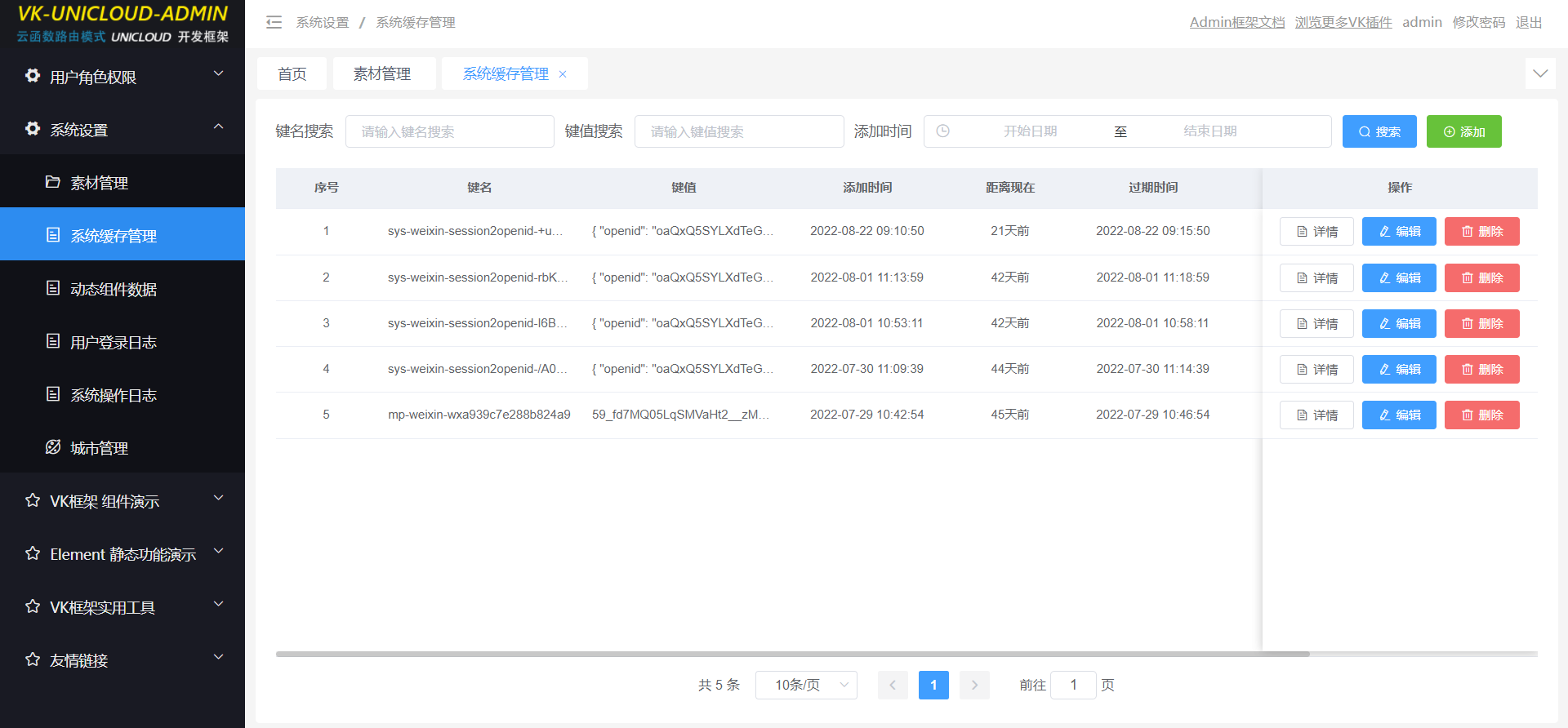Open 浏览更多VK插件 link

(1343, 22)
